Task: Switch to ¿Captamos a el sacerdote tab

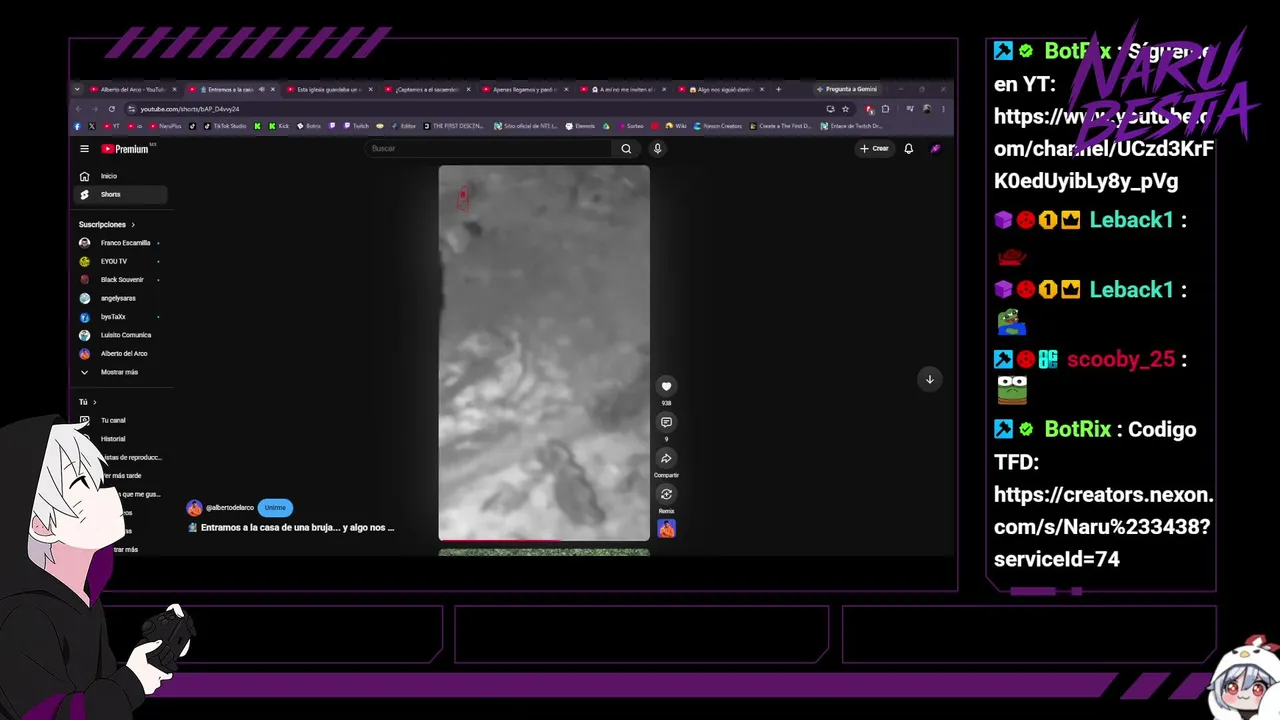Action: pos(425,89)
